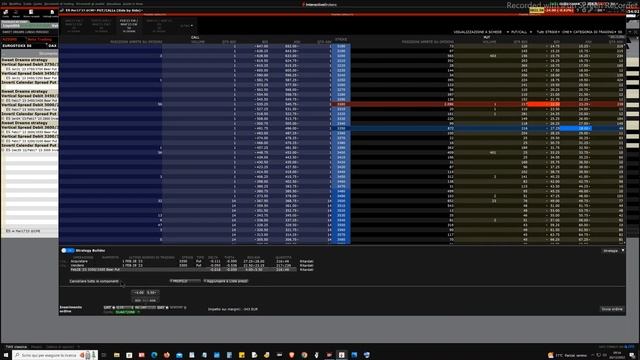
Task: Click the fourth TWS toolbar document icon
Action: [x=51, y=13]
